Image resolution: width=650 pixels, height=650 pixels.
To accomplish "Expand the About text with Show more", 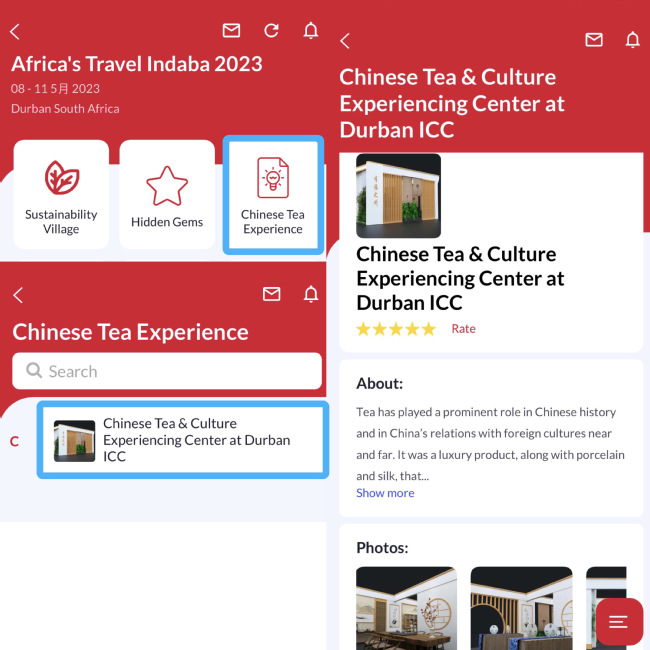I will [385, 493].
